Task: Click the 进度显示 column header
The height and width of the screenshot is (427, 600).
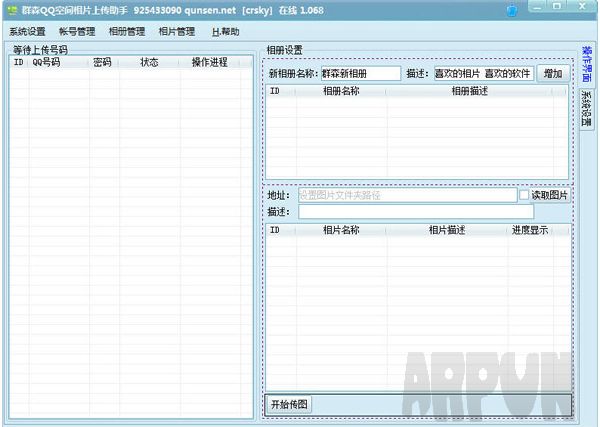Action: click(530, 230)
